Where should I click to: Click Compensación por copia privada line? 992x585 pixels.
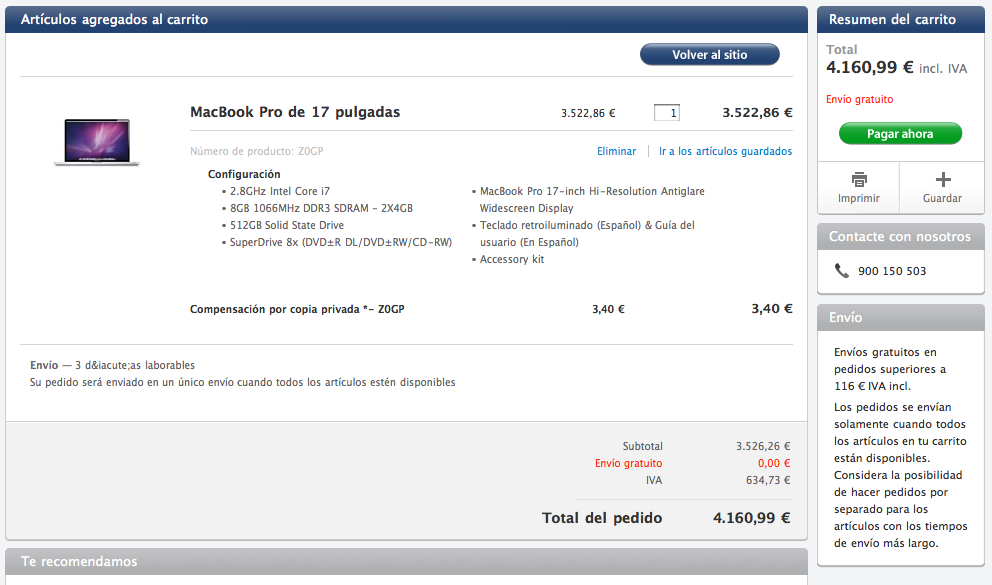297,309
